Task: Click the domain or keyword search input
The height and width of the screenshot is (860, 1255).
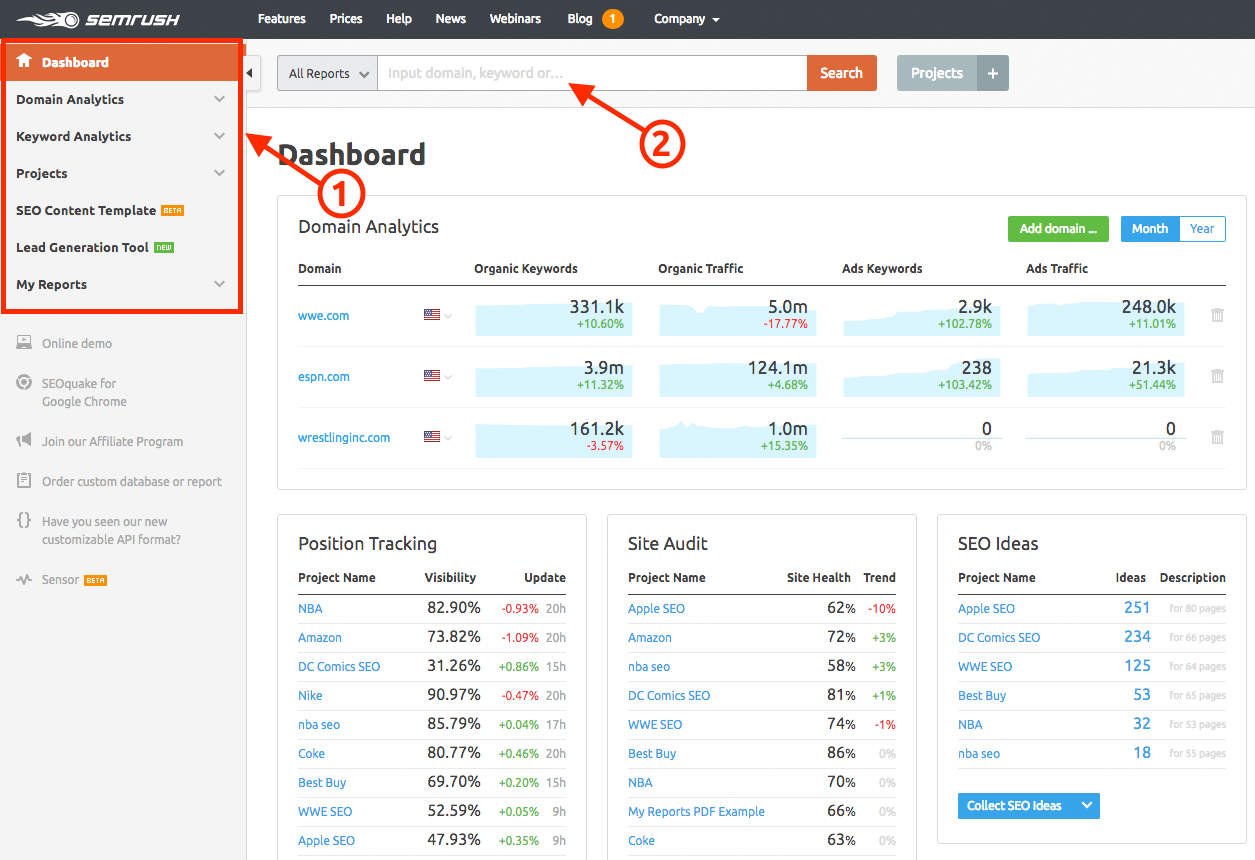Action: click(592, 73)
